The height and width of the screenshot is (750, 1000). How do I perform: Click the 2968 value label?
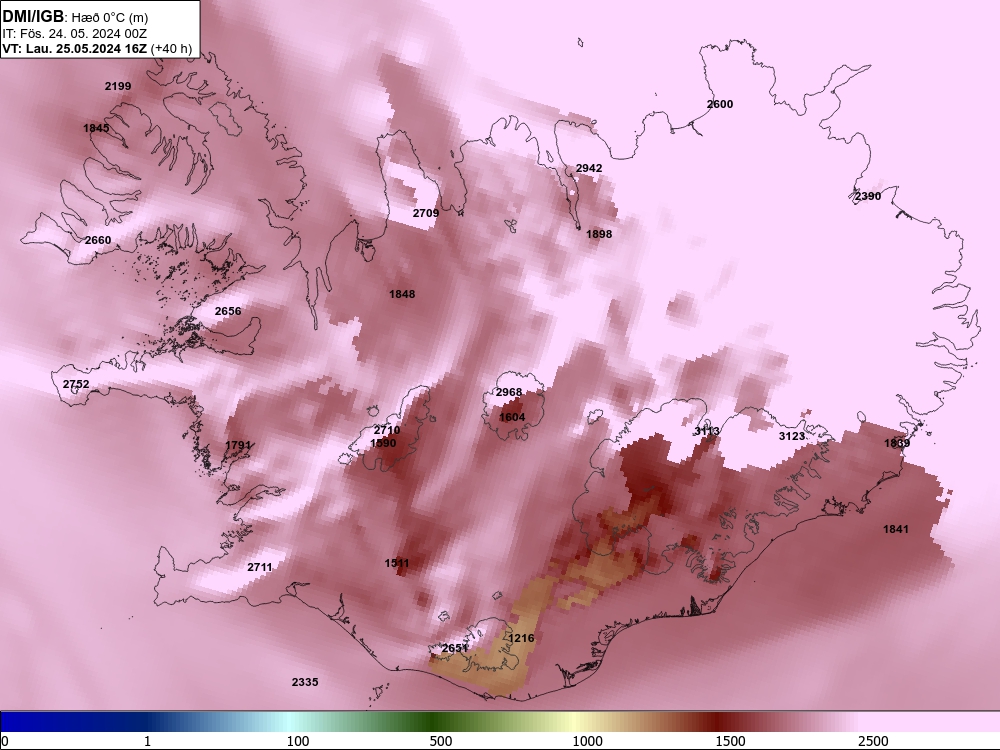coord(509,392)
